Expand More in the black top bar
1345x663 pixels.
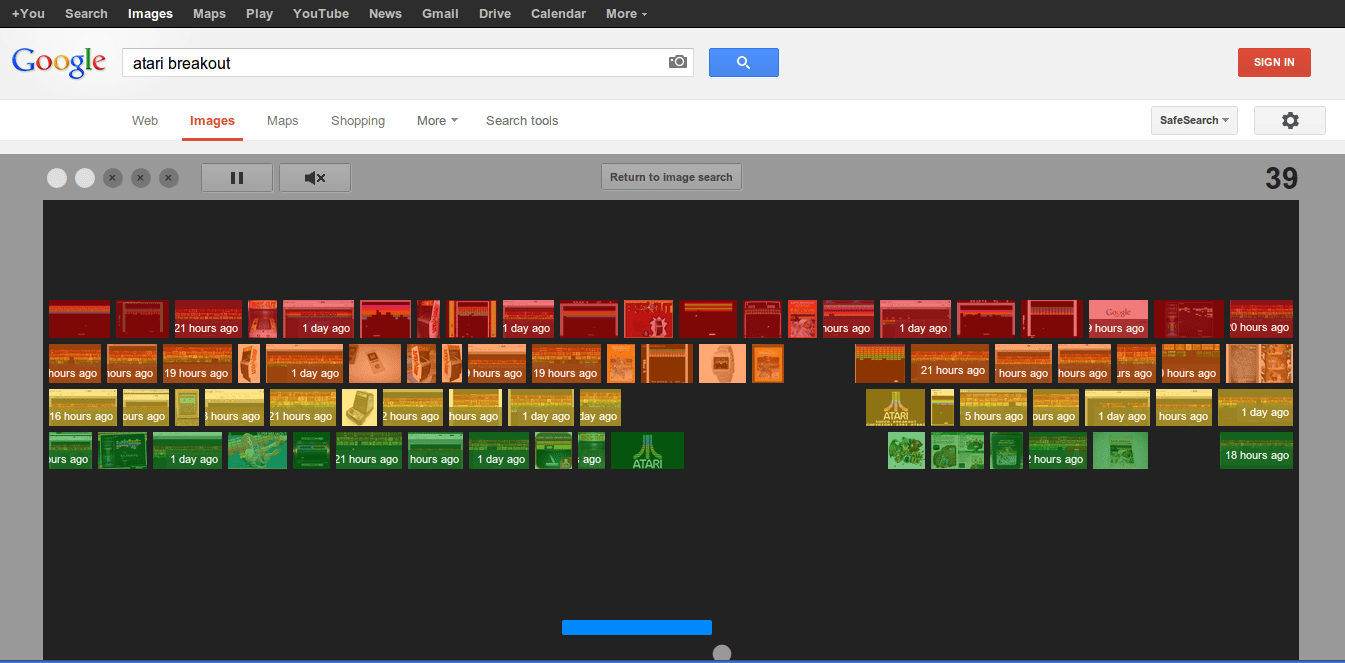point(626,14)
